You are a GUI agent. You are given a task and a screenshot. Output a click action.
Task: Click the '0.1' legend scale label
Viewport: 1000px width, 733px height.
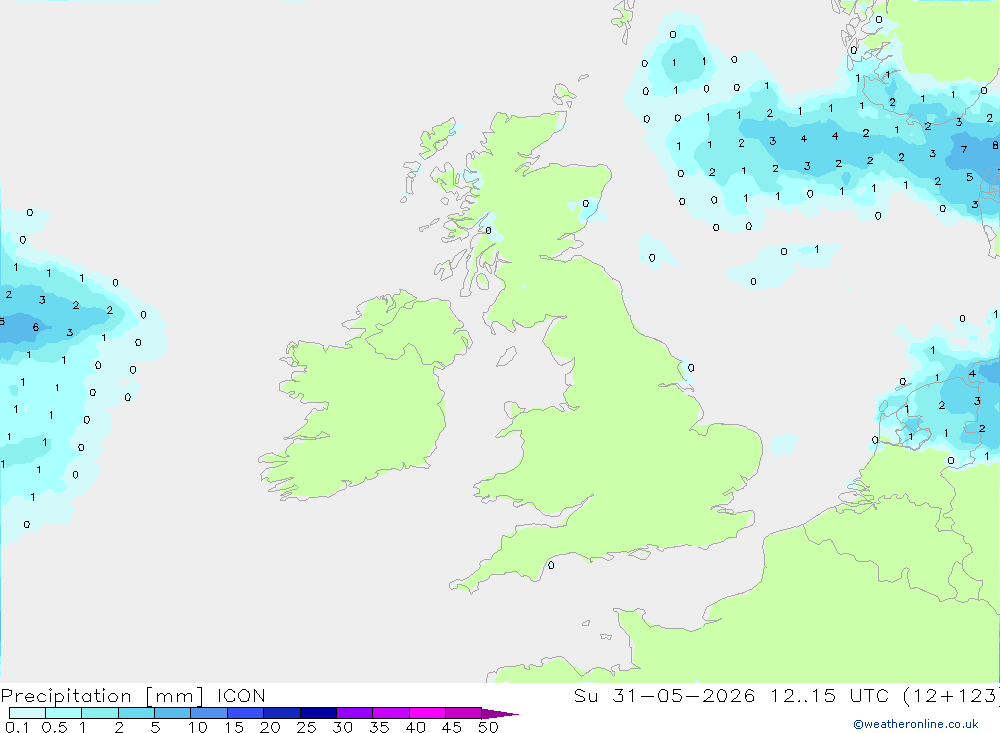tap(17, 727)
